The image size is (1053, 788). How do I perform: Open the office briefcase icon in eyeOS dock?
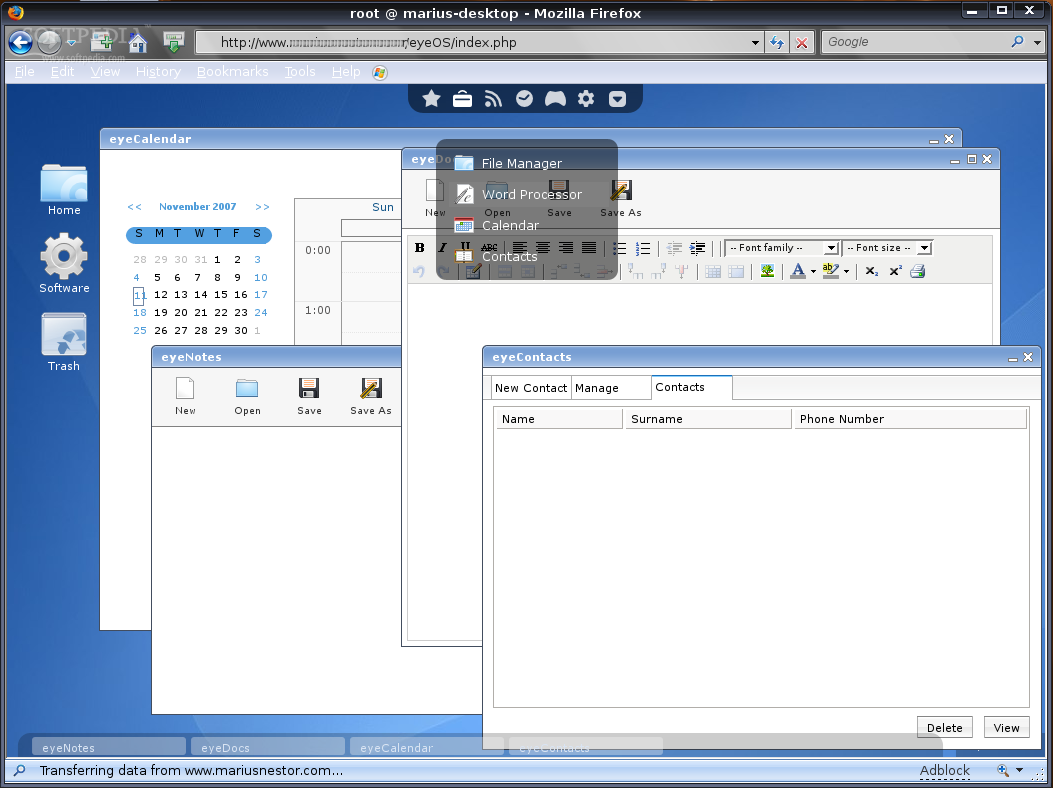tap(462, 99)
